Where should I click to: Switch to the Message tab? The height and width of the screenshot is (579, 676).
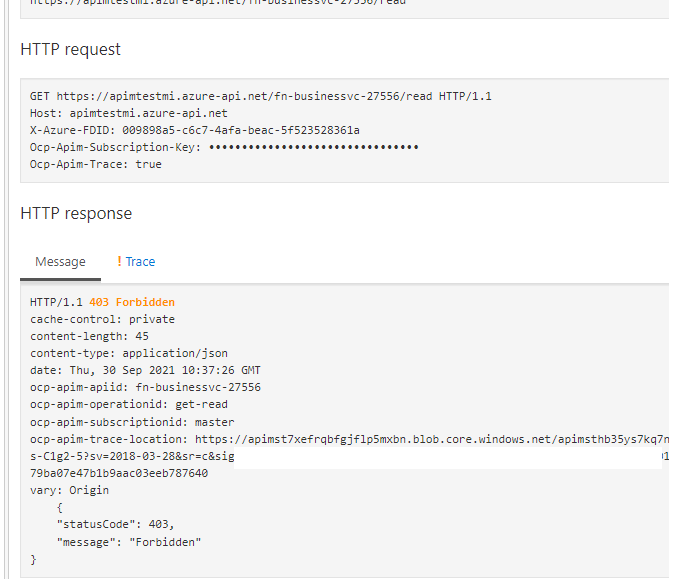pyautogui.click(x=60, y=262)
